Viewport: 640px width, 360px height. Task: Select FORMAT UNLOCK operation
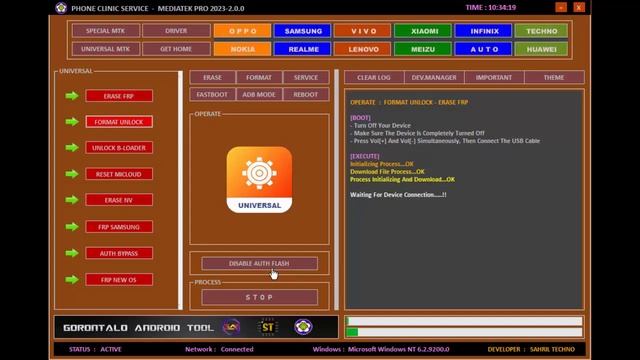point(119,122)
